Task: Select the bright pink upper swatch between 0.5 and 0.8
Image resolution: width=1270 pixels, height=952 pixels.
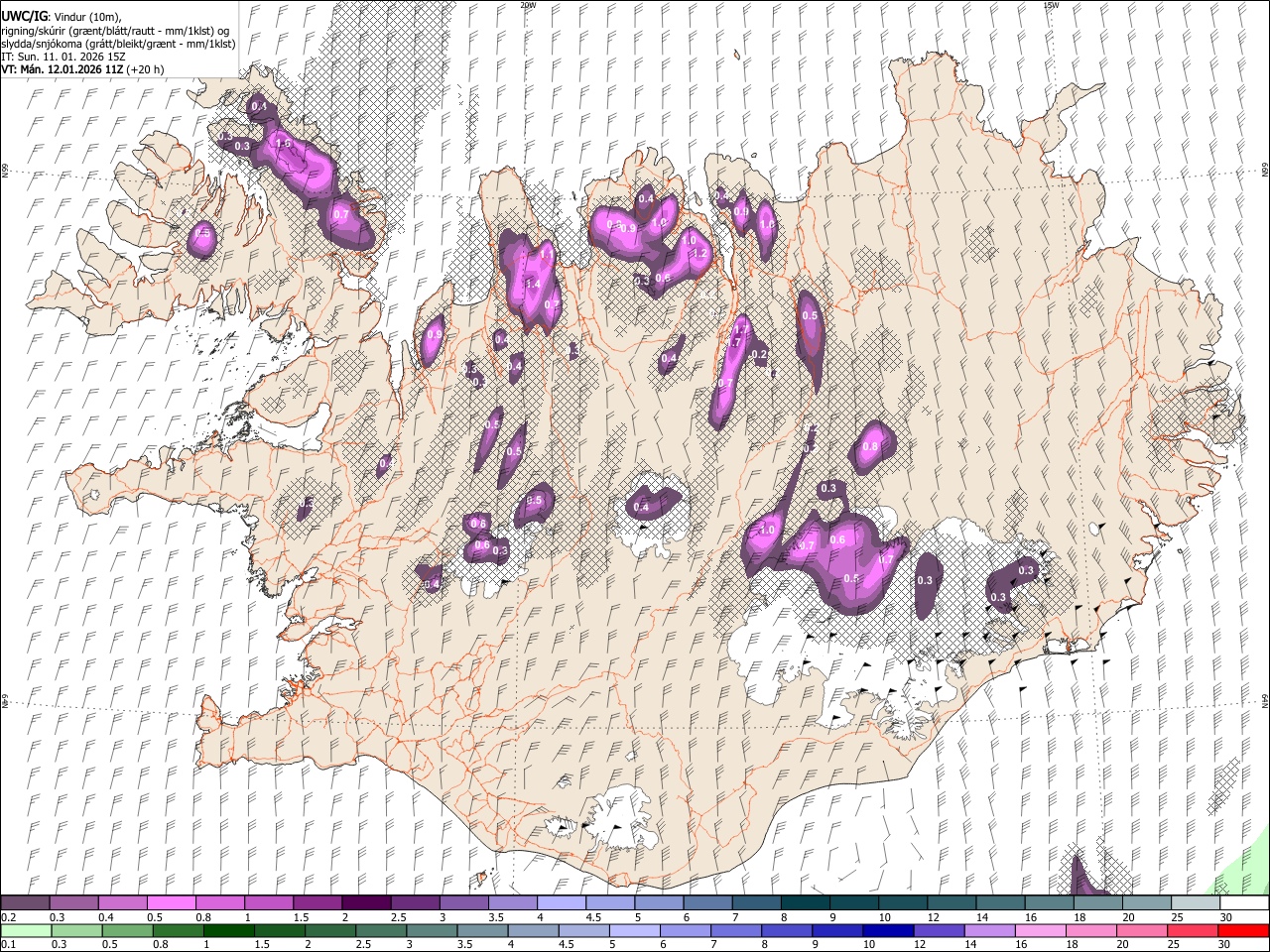Action: click(171, 903)
